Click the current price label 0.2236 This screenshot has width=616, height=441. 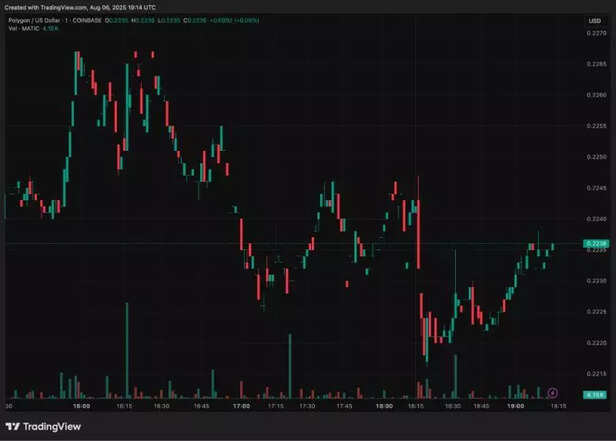(x=595, y=243)
